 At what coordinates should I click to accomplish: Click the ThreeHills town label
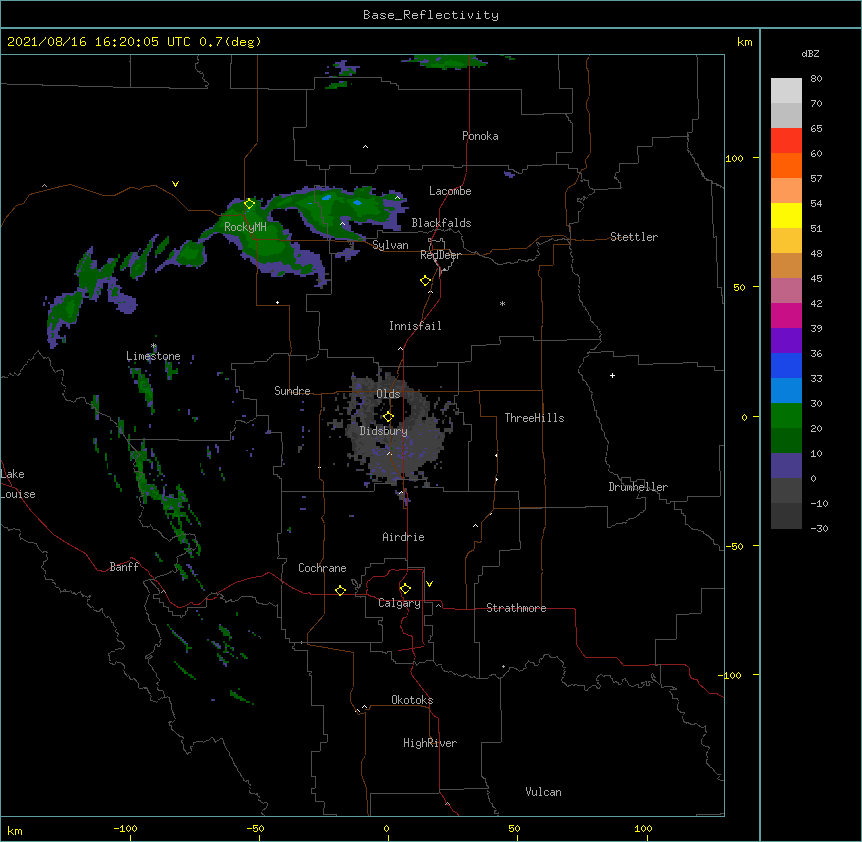(x=534, y=418)
